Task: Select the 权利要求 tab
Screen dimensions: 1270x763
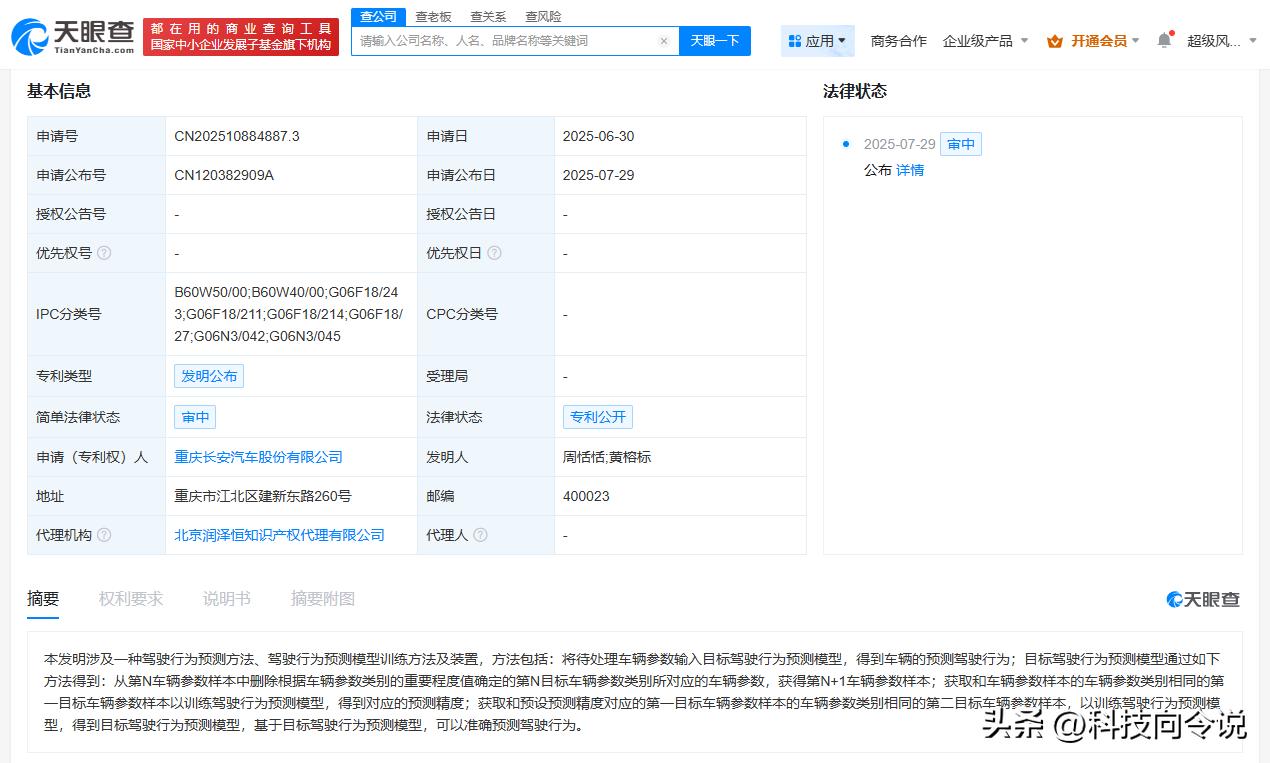Action: [x=131, y=599]
